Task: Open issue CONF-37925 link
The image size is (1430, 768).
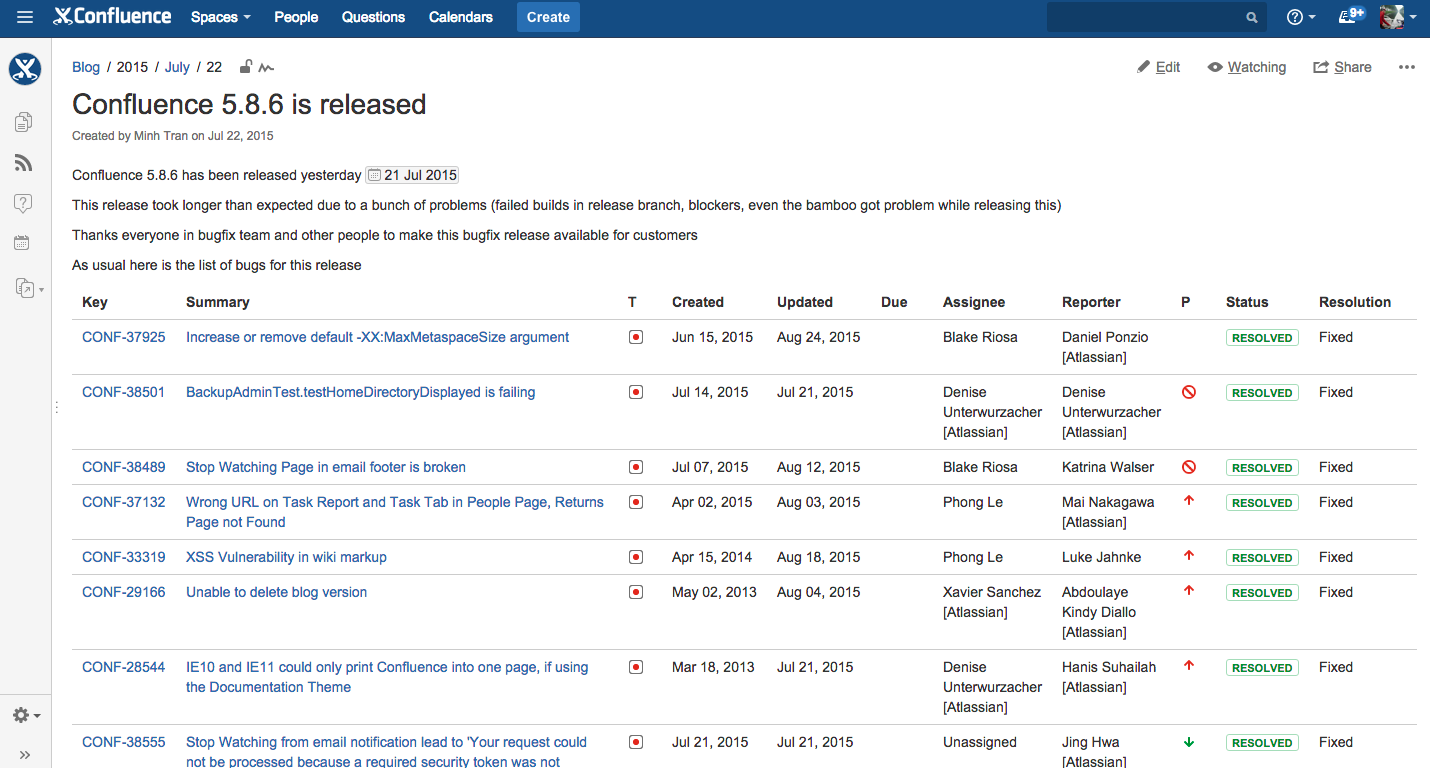Action: point(124,337)
